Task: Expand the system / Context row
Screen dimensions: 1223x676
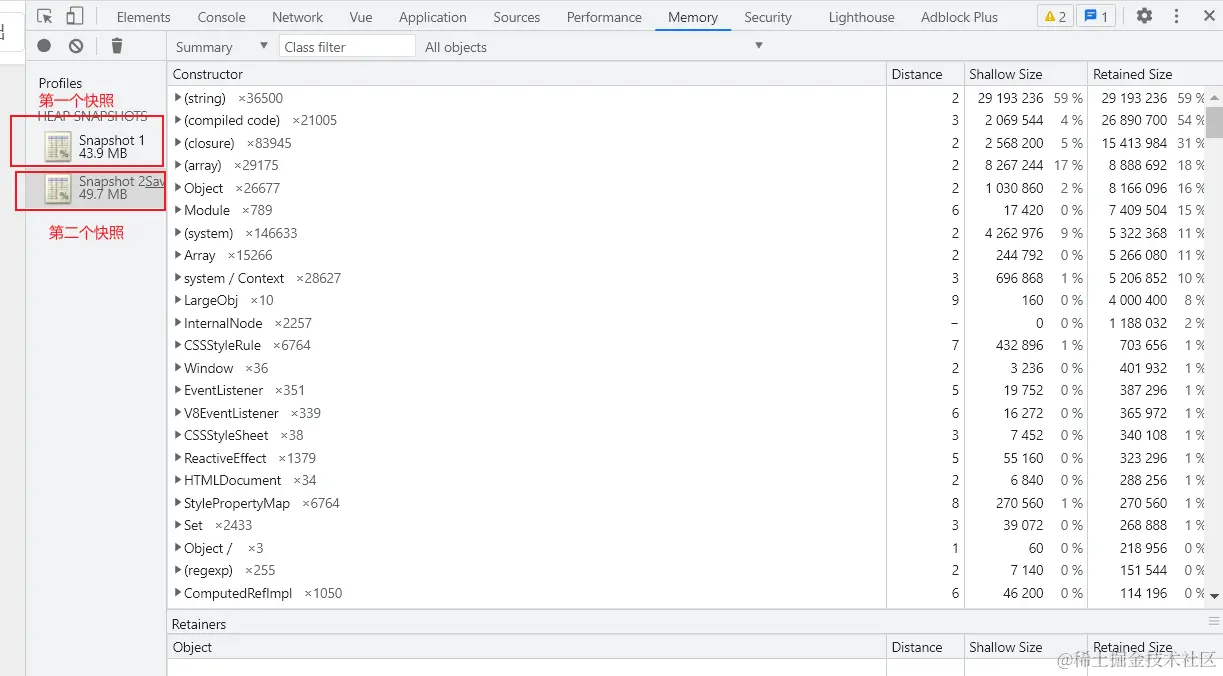Action: (x=178, y=278)
